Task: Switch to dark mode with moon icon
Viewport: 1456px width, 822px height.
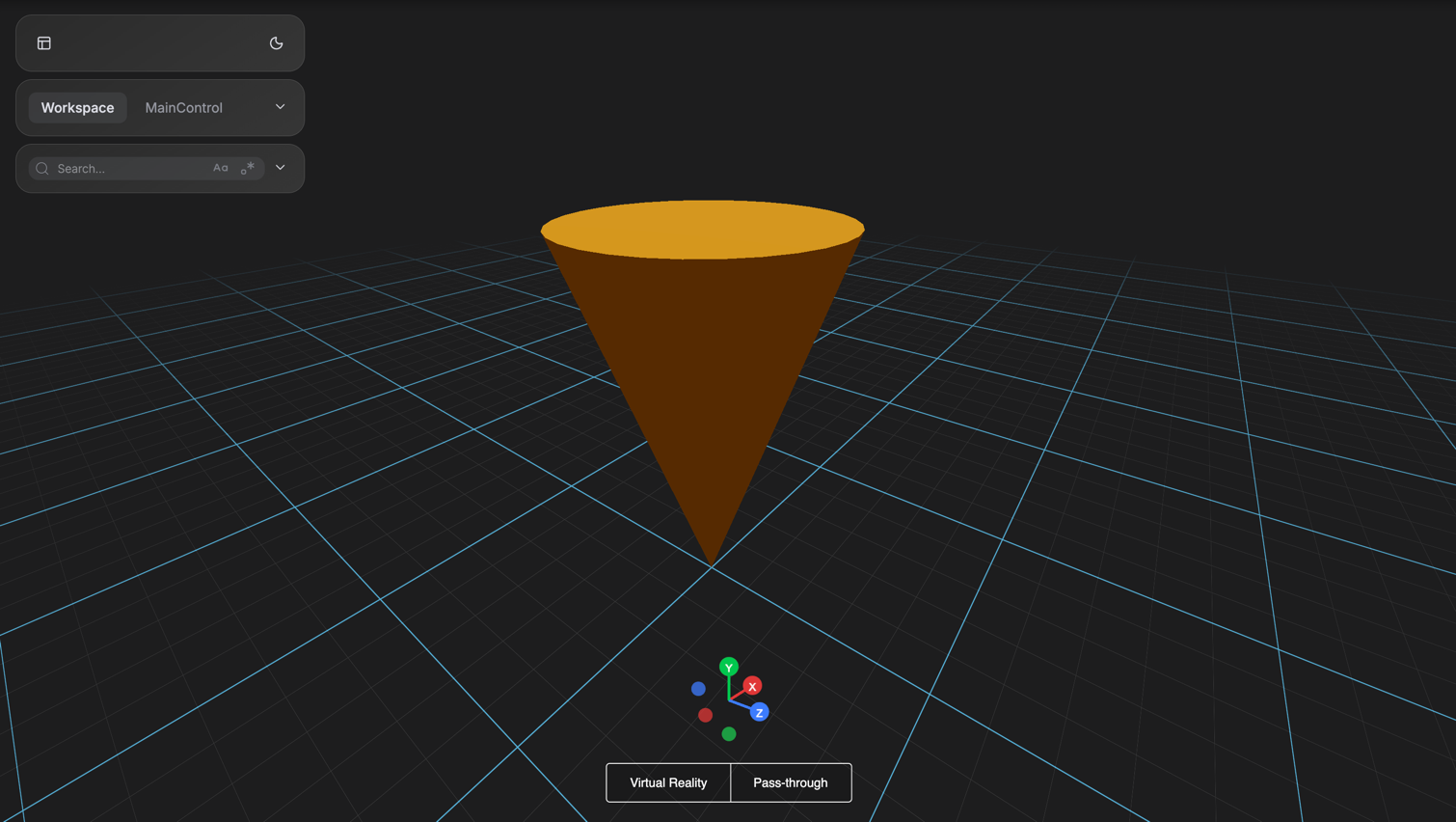Action: 277,43
